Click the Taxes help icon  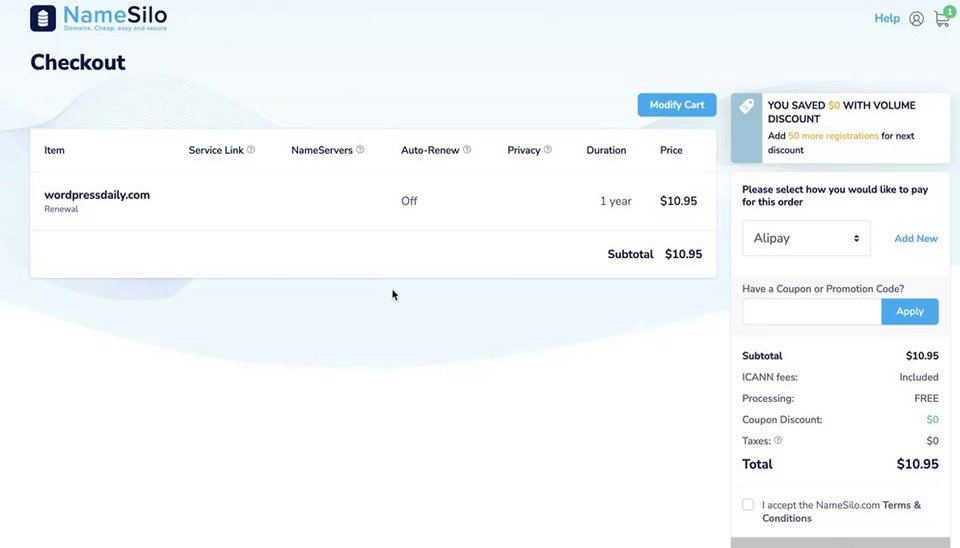pos(778,440)
